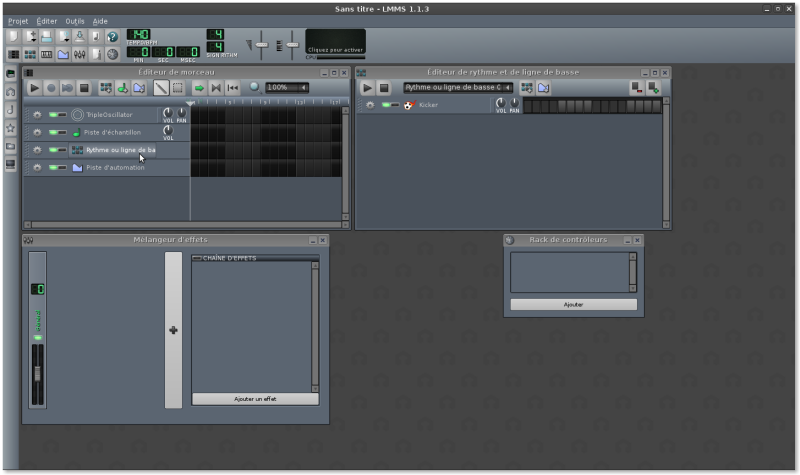Image resolution: width=800 pixels, height=475 pixels.
Task: Open Rythme ou ligne de basse track gear menu
Action: (37, 149)
